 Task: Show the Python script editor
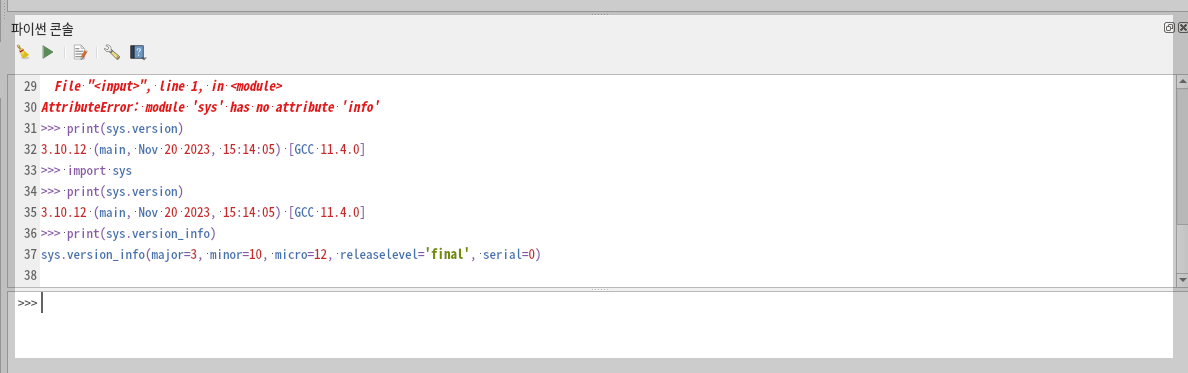80,52
